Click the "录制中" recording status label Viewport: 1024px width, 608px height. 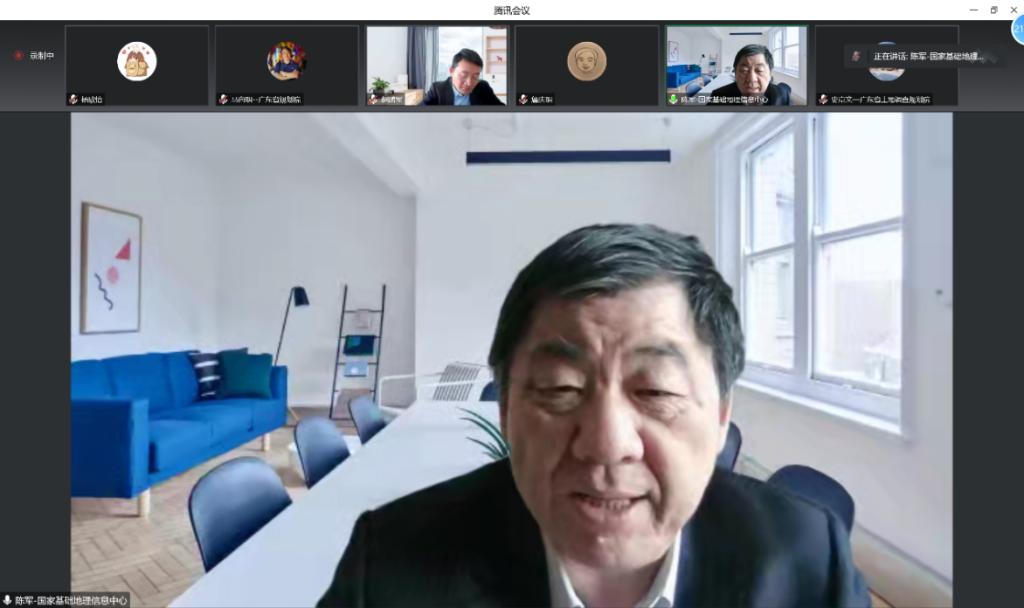(x=42, y=56)
